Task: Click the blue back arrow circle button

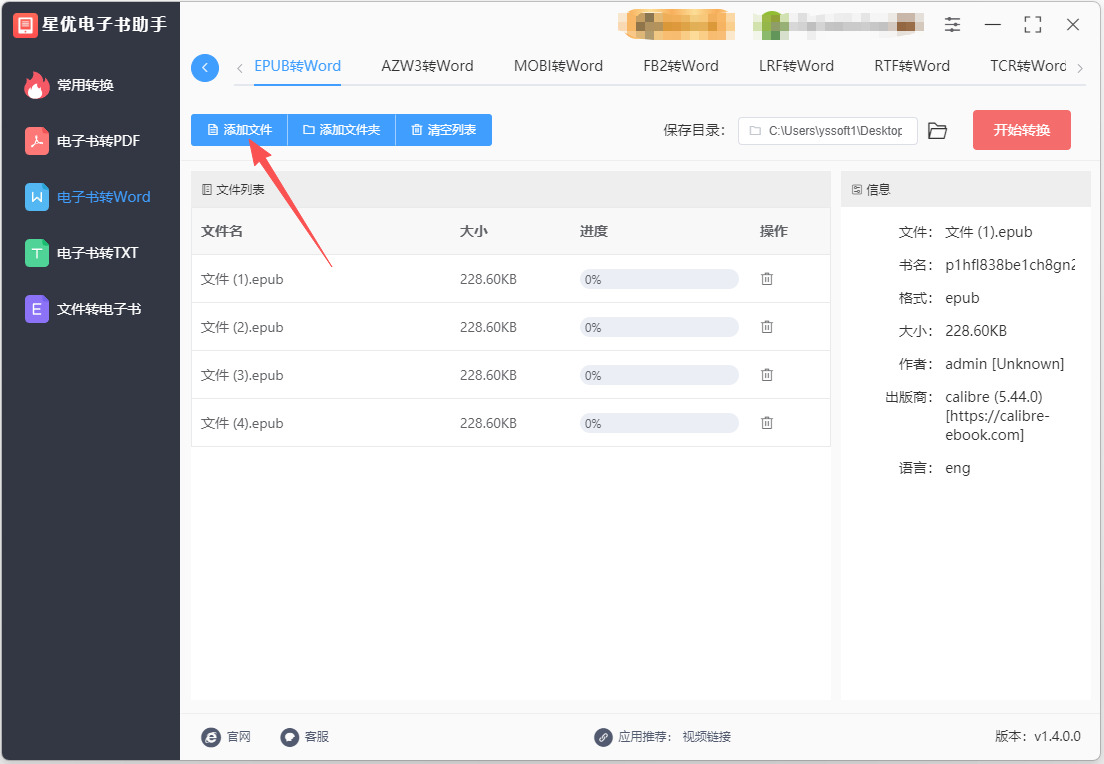Action: coord(205,68)
